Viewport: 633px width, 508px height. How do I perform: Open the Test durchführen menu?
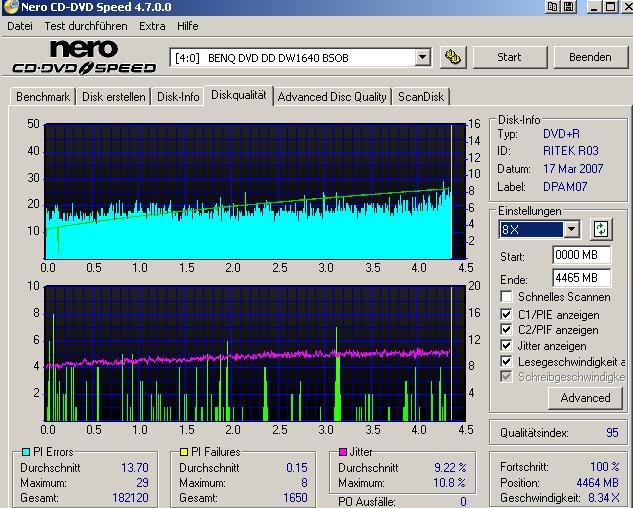(x=86, y=26)
